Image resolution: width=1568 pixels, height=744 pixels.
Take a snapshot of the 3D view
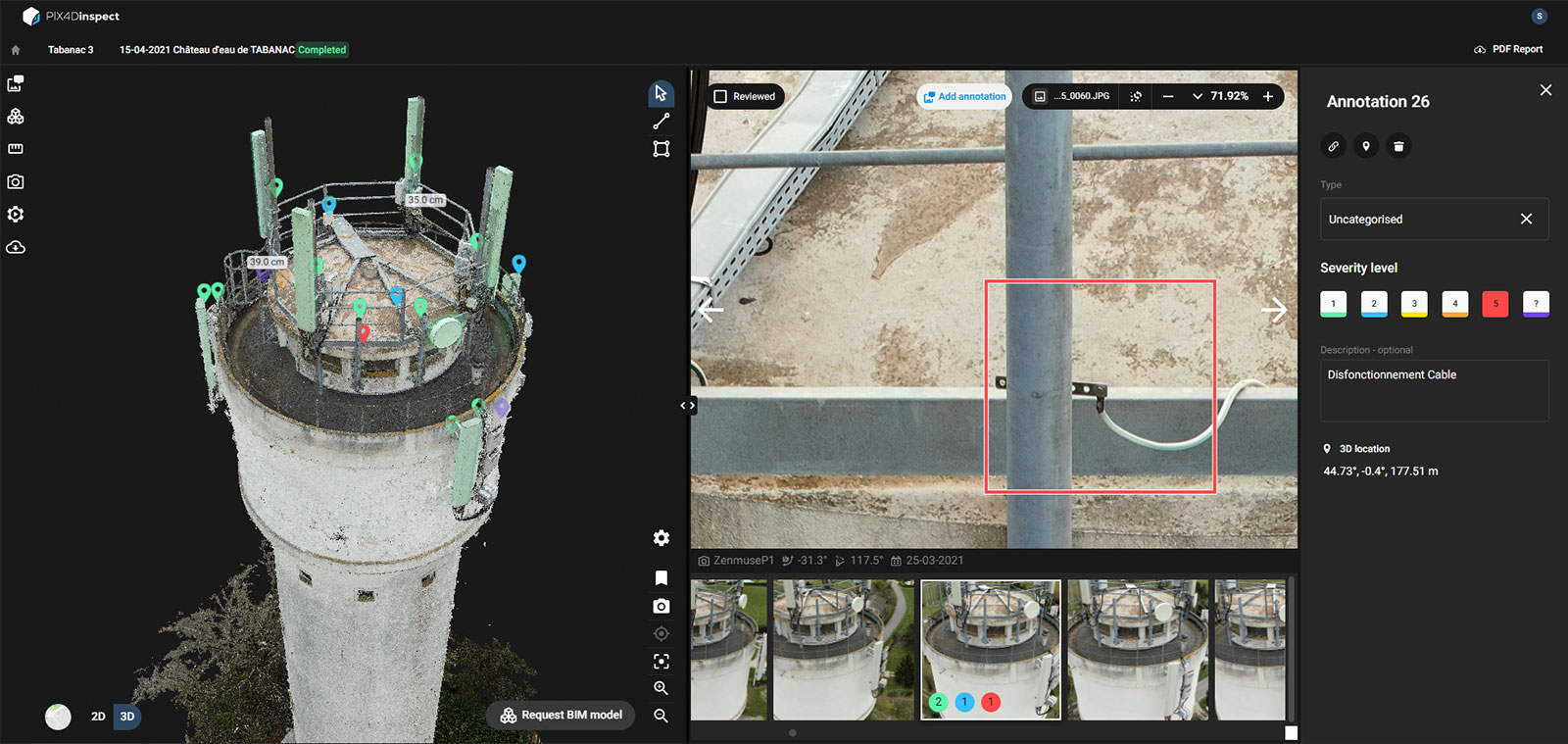pos(661,607)
